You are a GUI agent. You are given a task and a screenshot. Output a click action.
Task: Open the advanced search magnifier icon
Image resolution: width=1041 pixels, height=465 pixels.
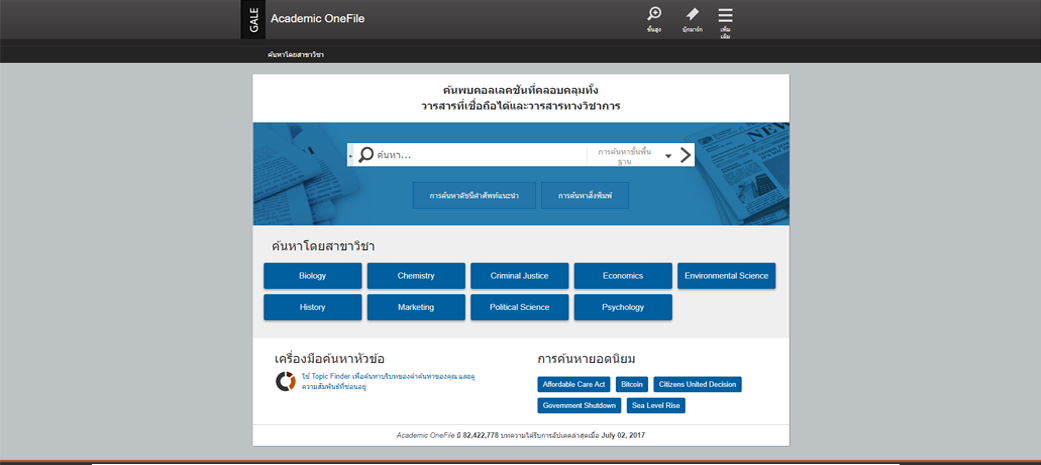coord(654,14)
